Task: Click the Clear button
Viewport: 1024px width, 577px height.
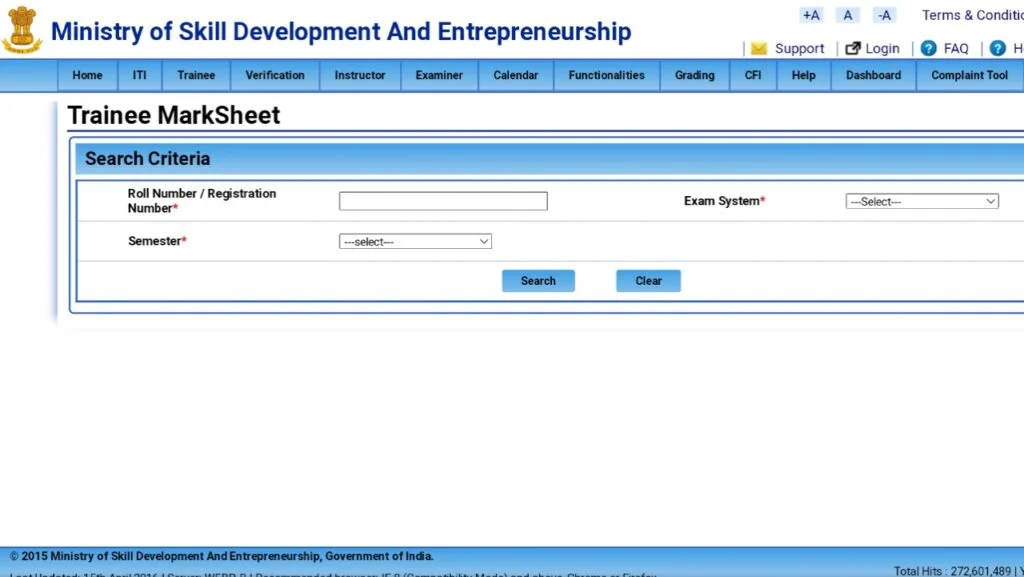Action: click(648, 281)
